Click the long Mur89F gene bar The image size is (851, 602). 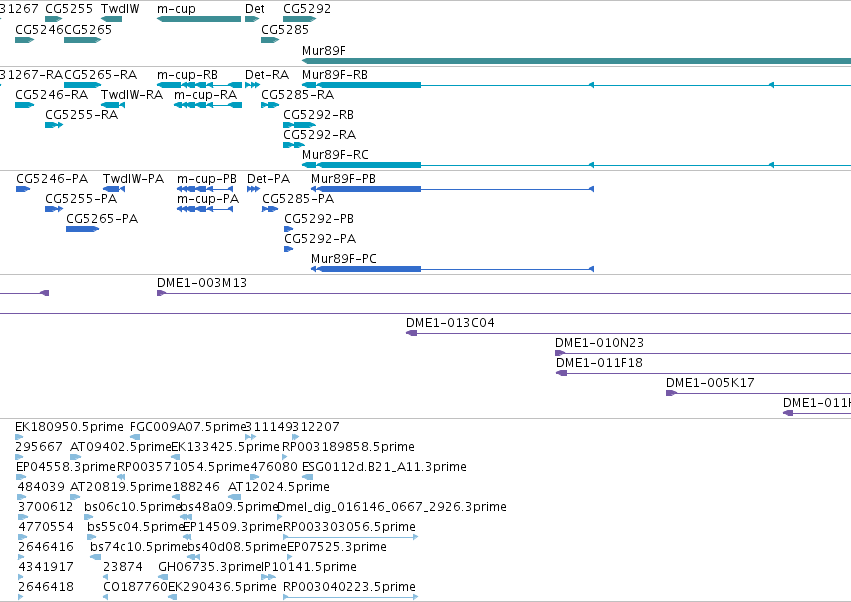[x=576, y=61]
